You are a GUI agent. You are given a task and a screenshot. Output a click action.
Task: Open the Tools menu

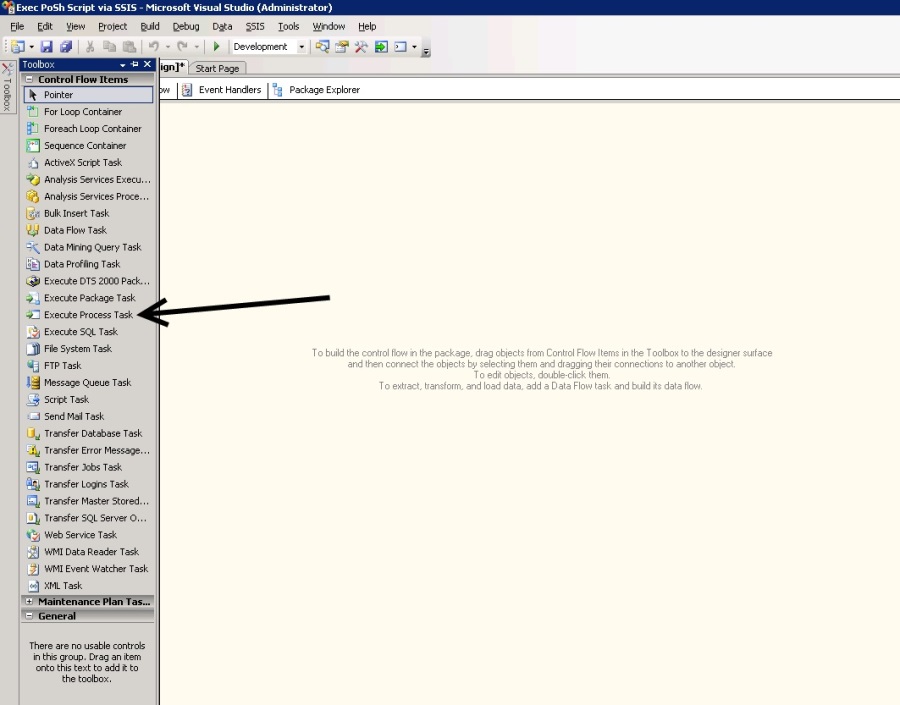pos(289,26)
